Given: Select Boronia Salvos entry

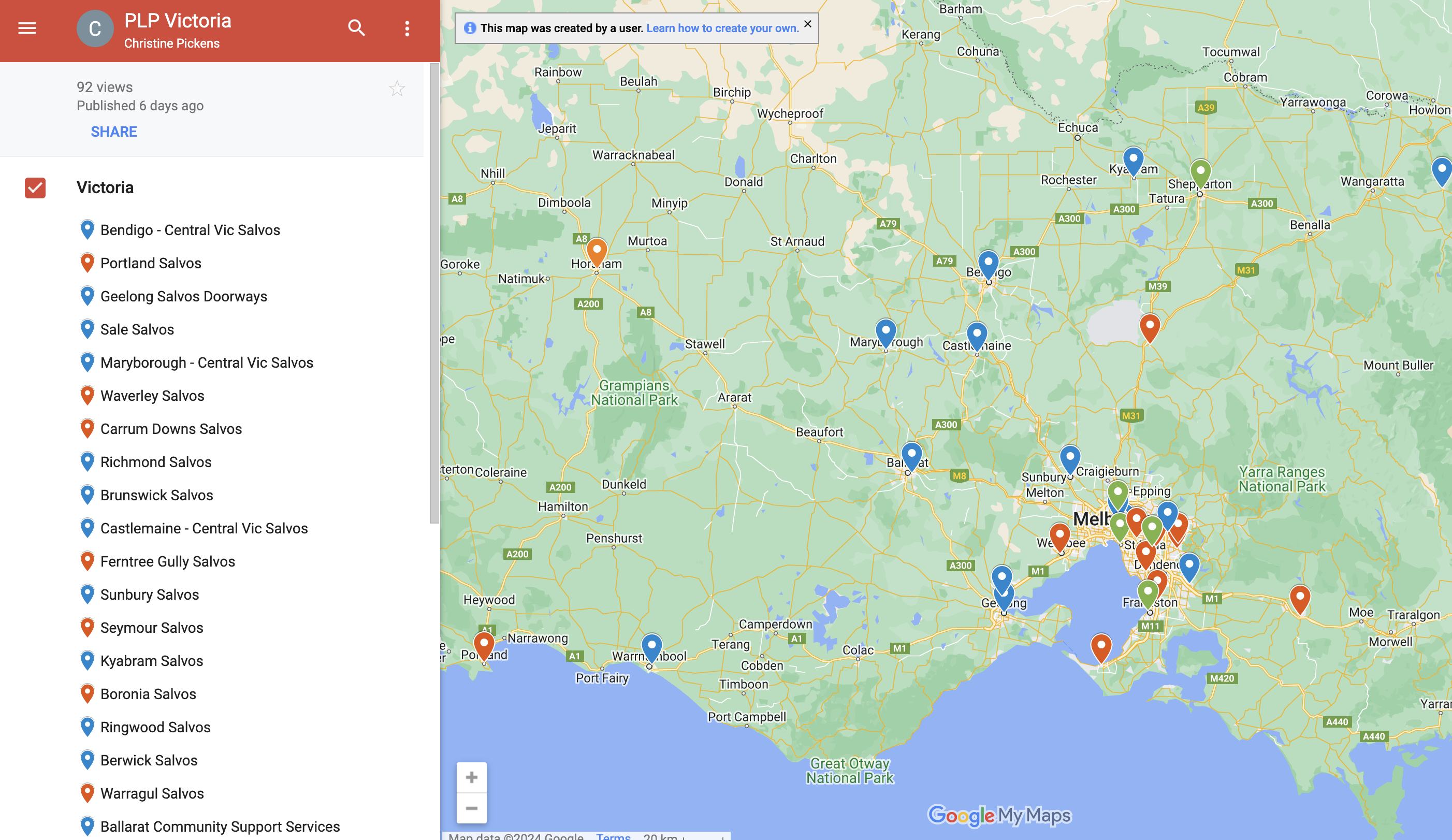Looking at the screenshot, I should tap(148, 693).
